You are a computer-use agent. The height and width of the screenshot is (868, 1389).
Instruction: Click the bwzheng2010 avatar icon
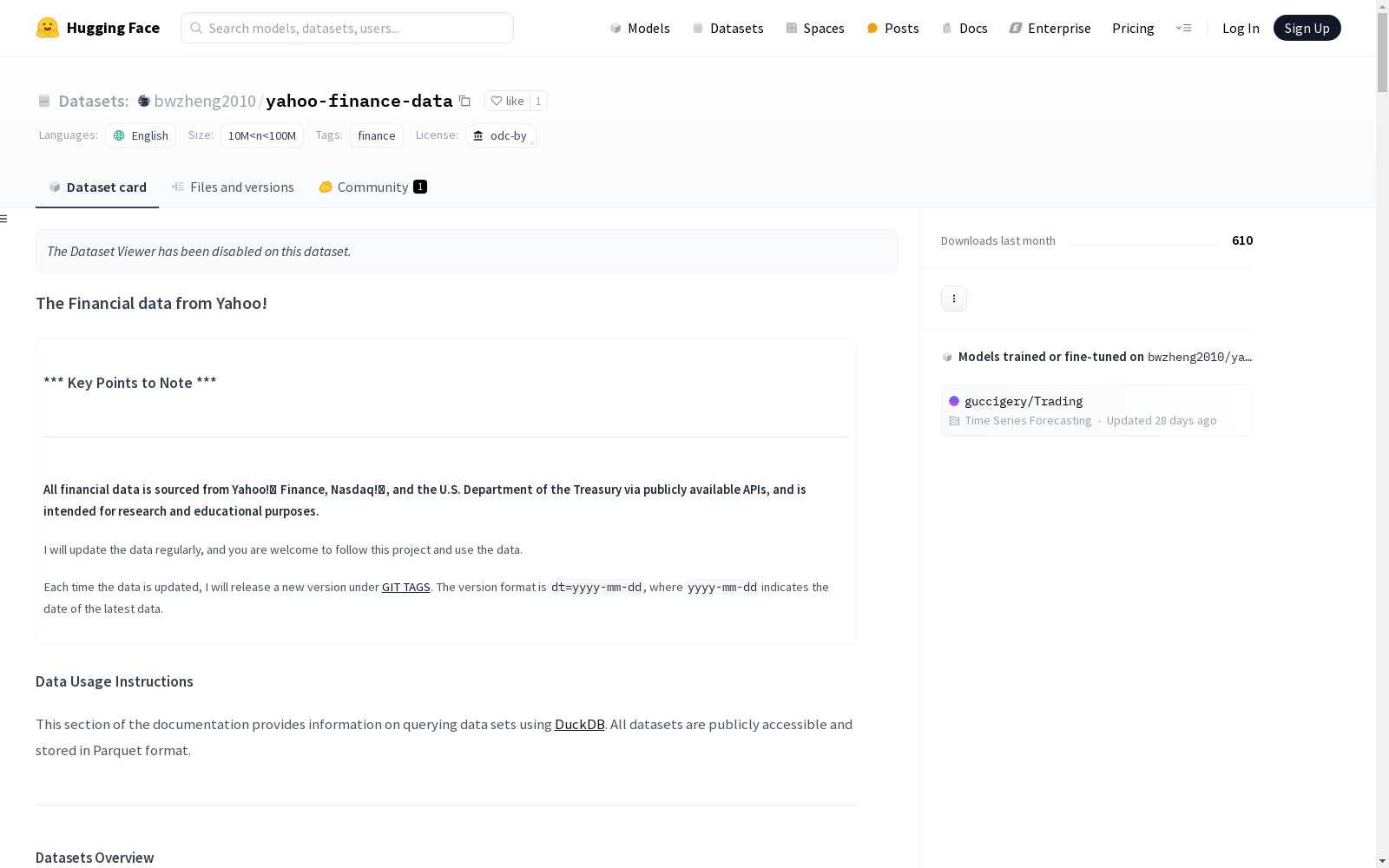[144, 101]
